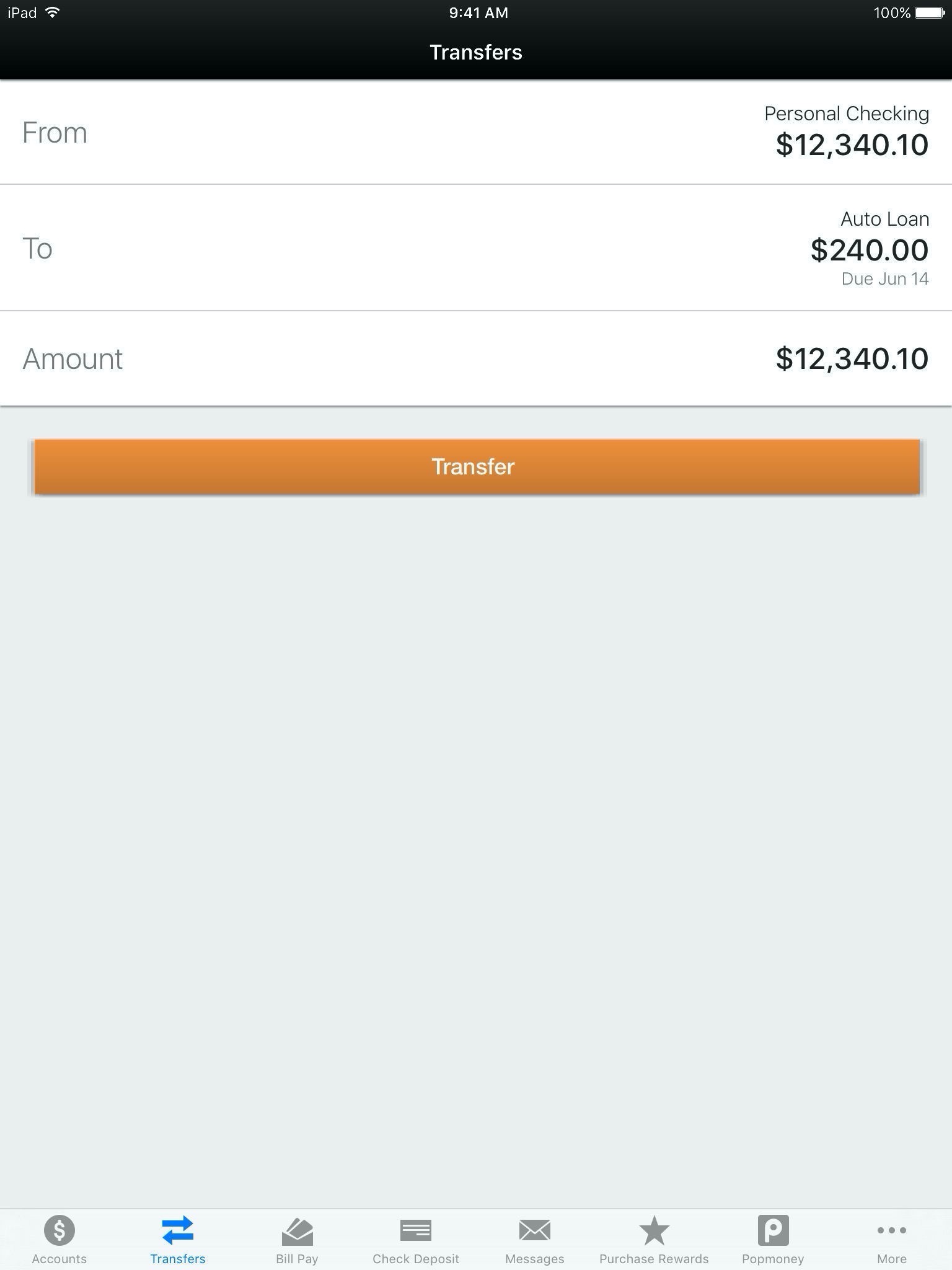Tap the More ellipsis icon

tap(891, 1230)
